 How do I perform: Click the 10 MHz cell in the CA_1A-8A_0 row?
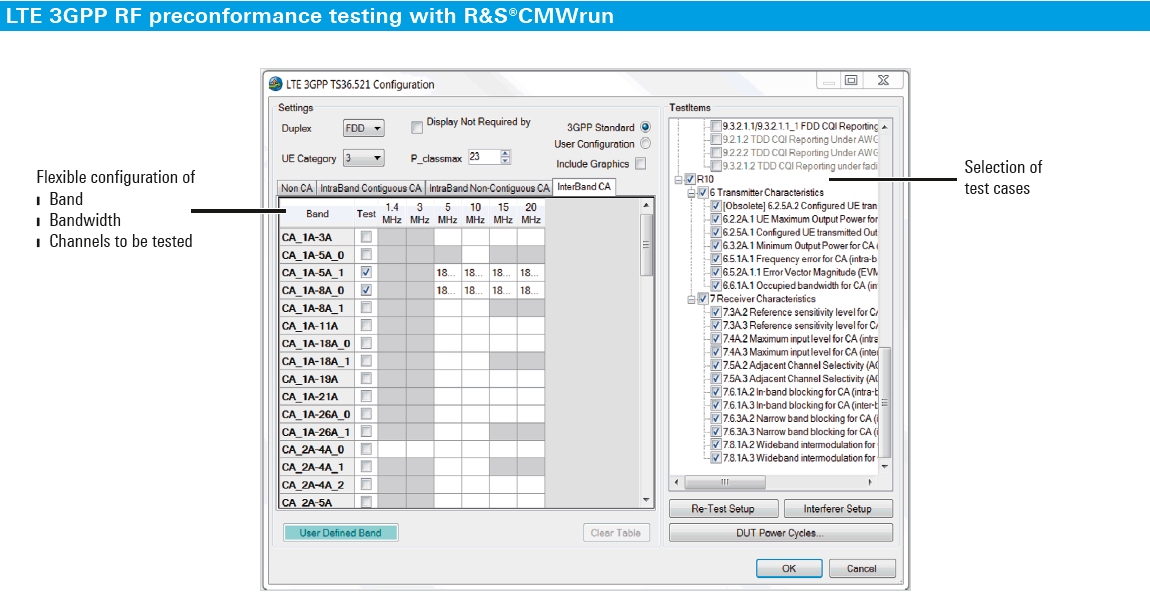(x=475, y=290)
